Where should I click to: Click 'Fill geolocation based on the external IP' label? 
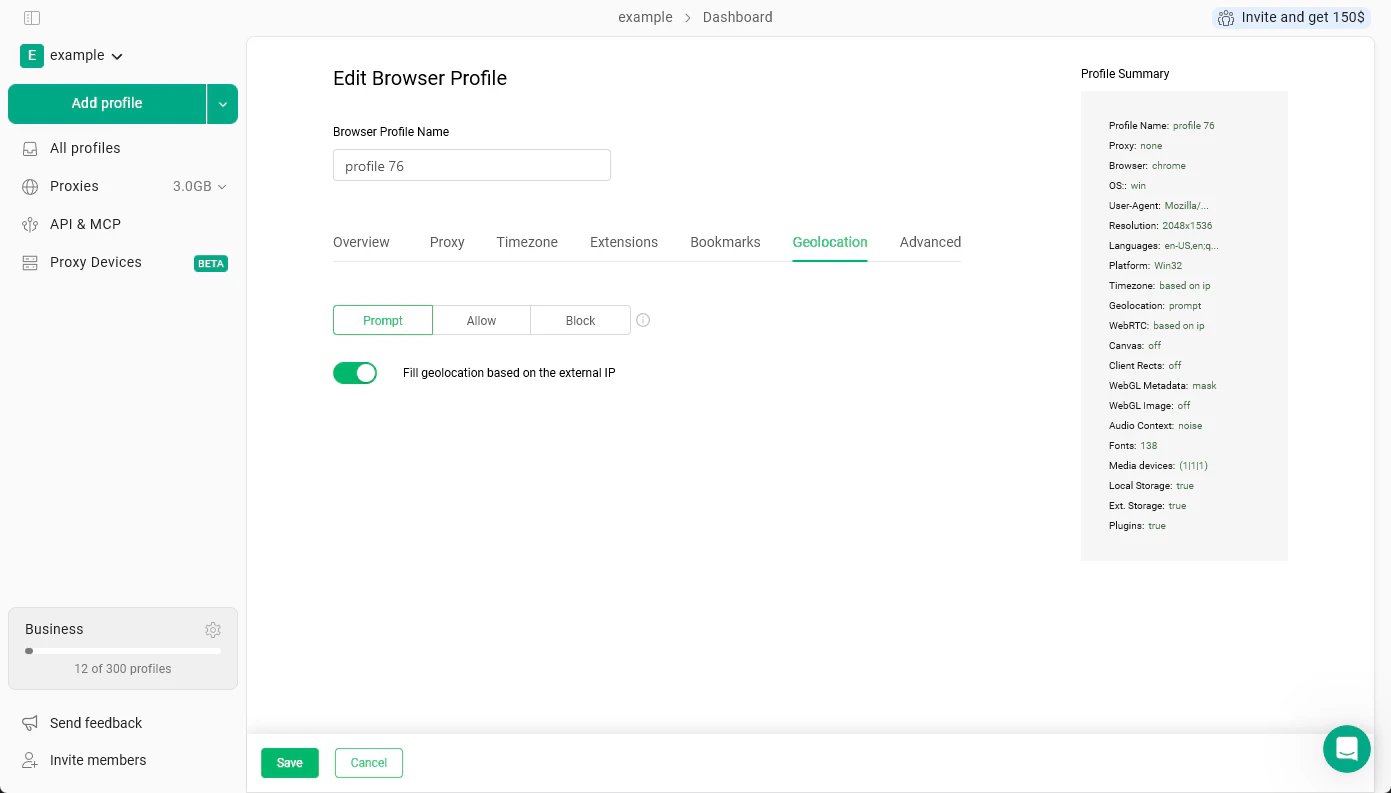[509, 373]
